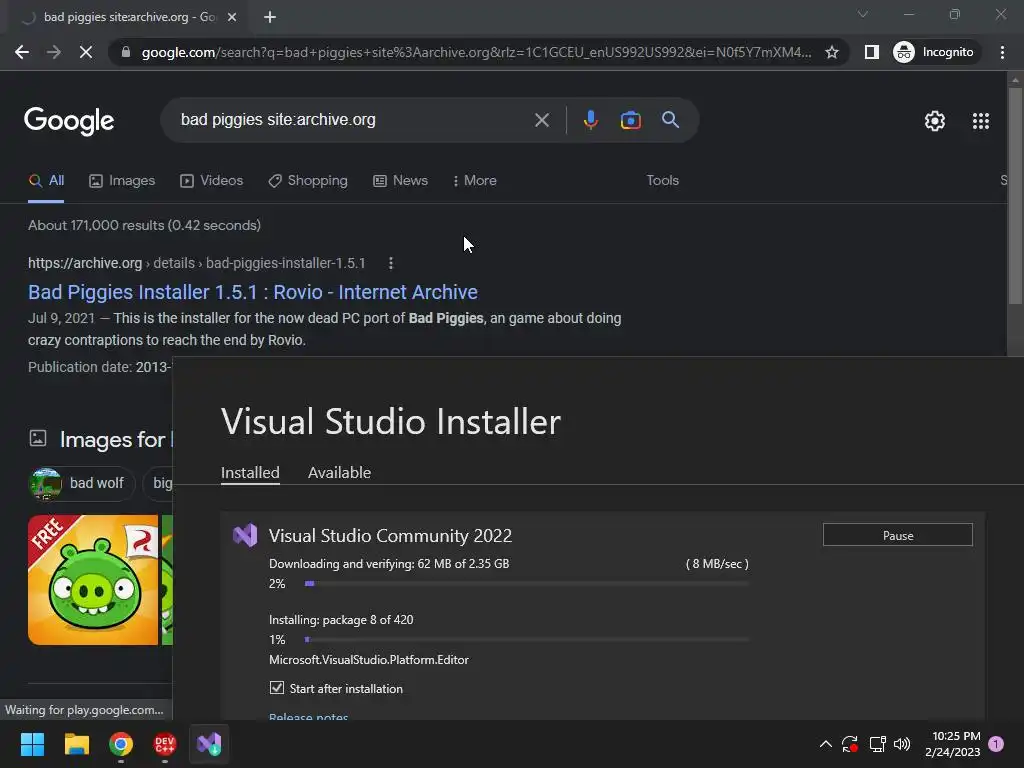Show hidden tray icons chevron
This screenshot has height=768, width=1024.
click(x=825, y=744)
